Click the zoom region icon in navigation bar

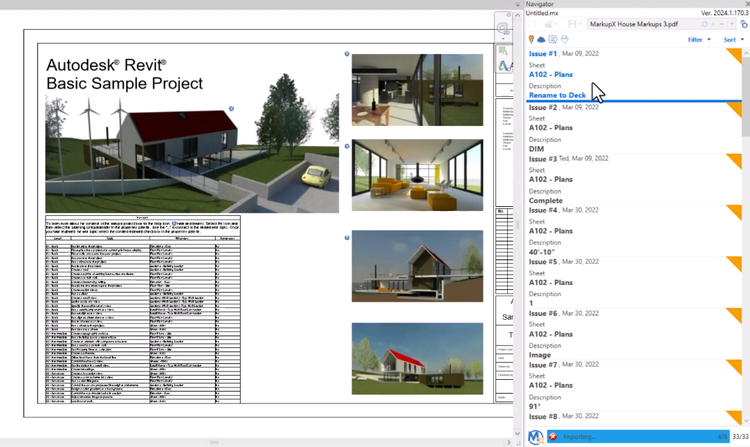[x=503, y=51]
